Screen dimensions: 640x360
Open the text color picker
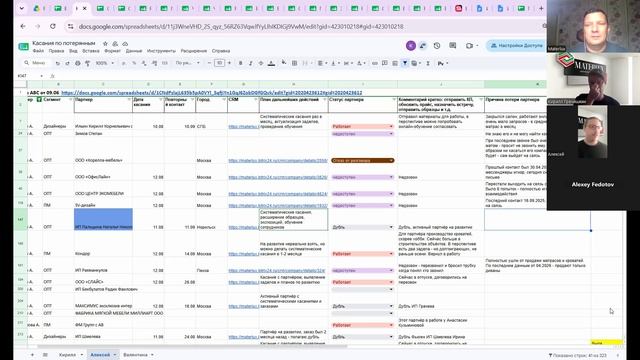[271, 63]
